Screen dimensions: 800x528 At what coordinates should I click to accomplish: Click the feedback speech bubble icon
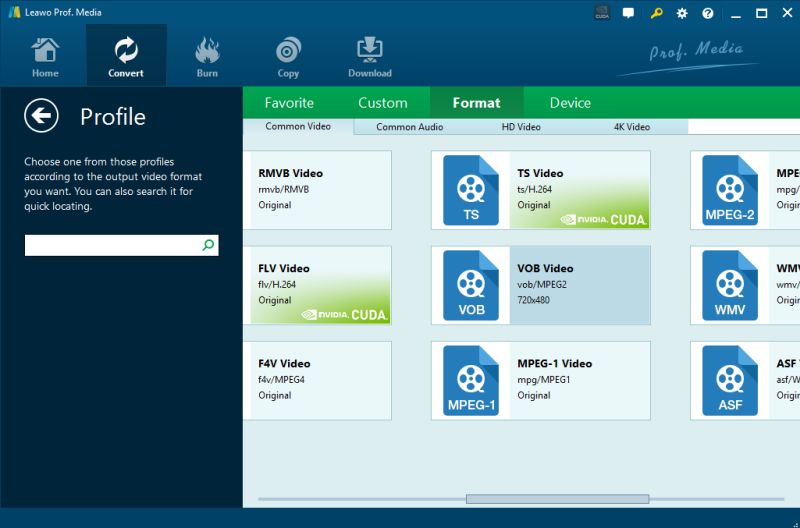629,13
